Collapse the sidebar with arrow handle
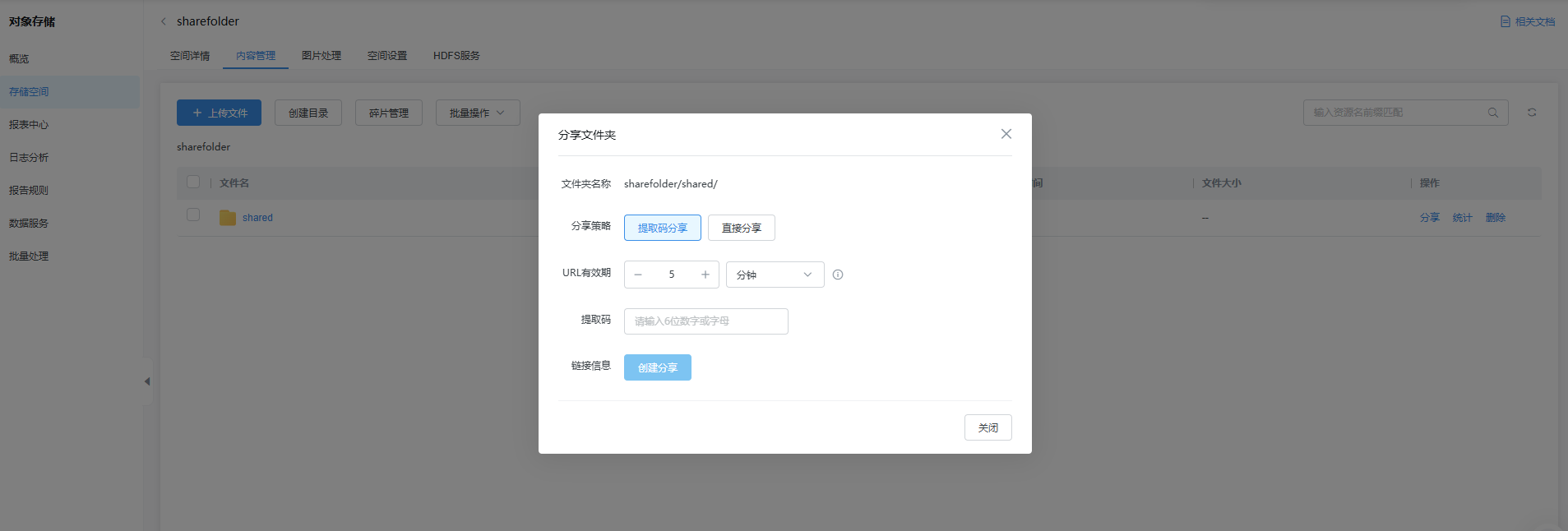 pos(147,381)
